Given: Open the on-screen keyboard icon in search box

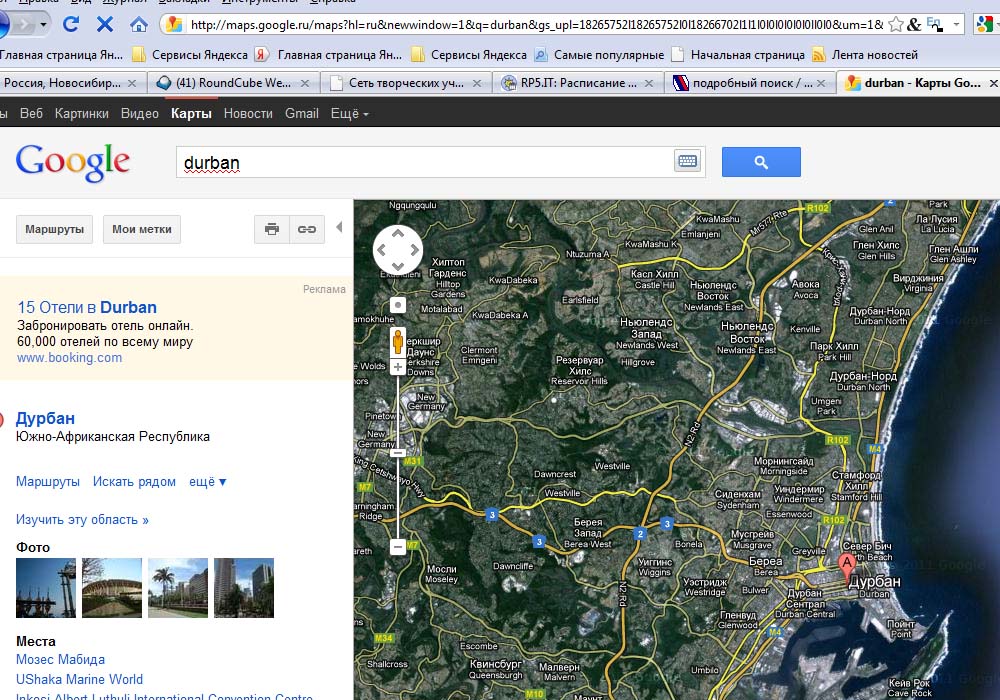Looking at the screenshot, I should (x=688, y=161).
